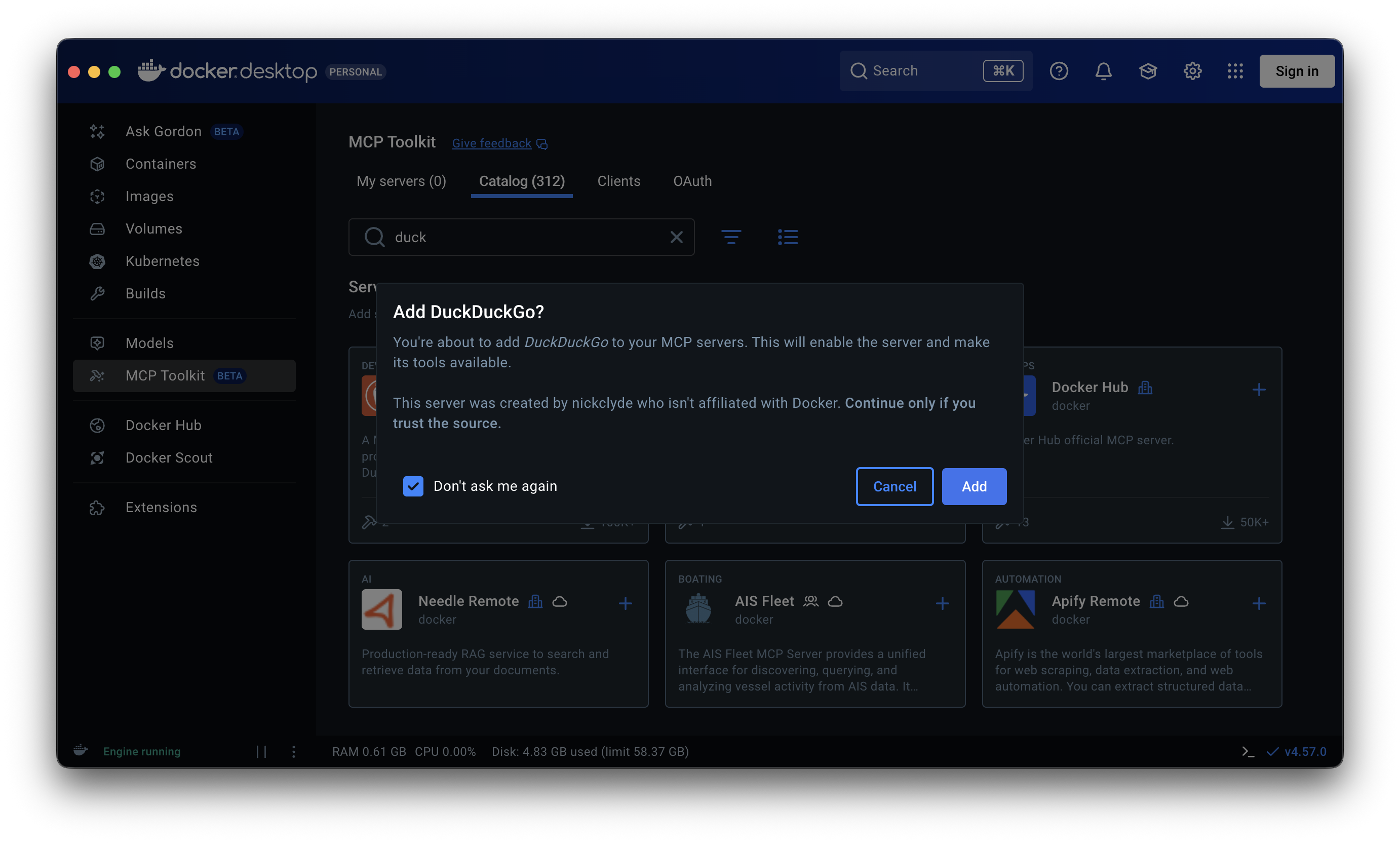Viewport: 1400px width, 843px height.
Task: Clear the duck search text
Action: pyautogui.click(x=676, y=237)
